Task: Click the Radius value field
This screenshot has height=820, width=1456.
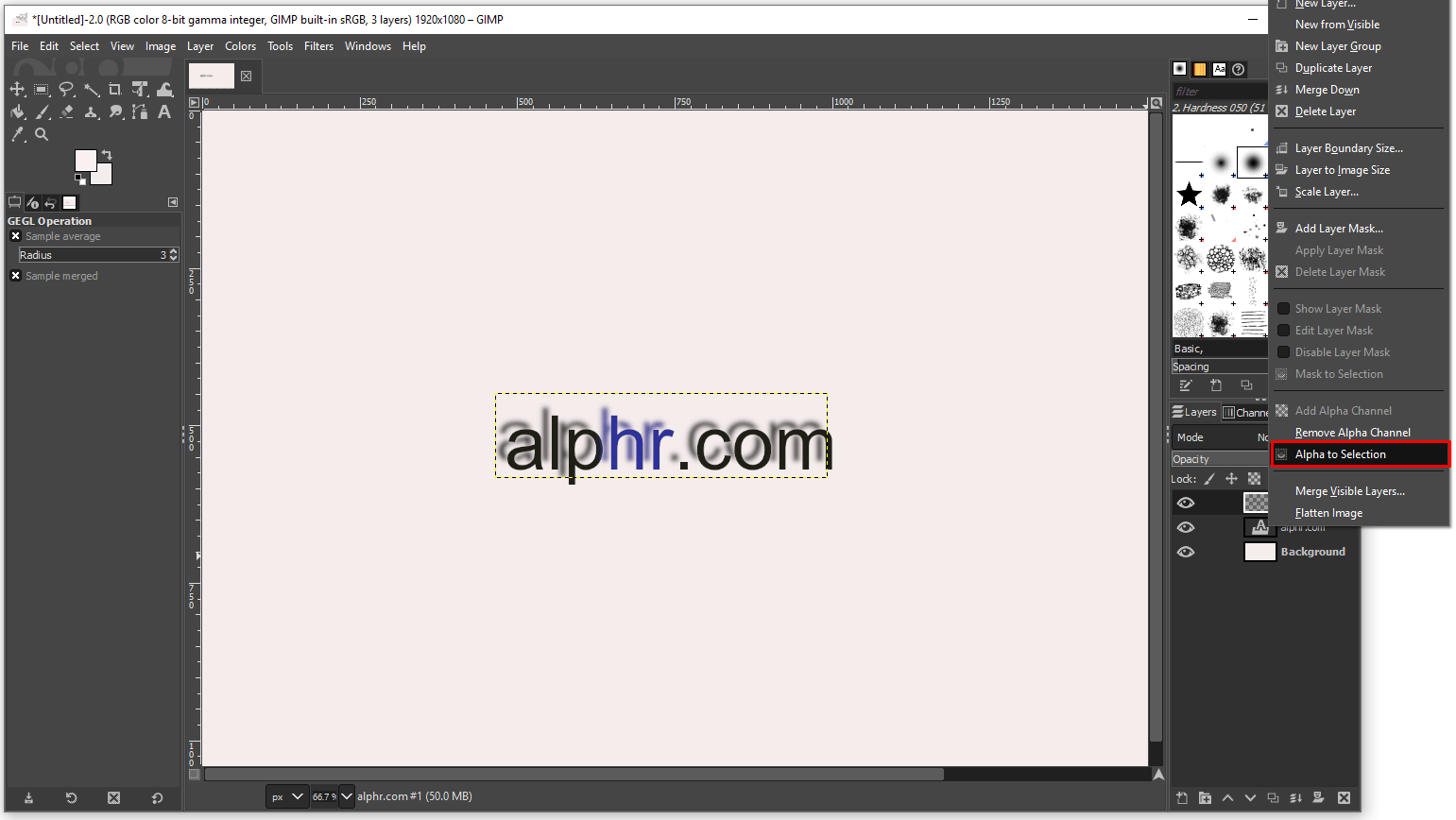Action: pyautogui.click(x=93, y=255)
